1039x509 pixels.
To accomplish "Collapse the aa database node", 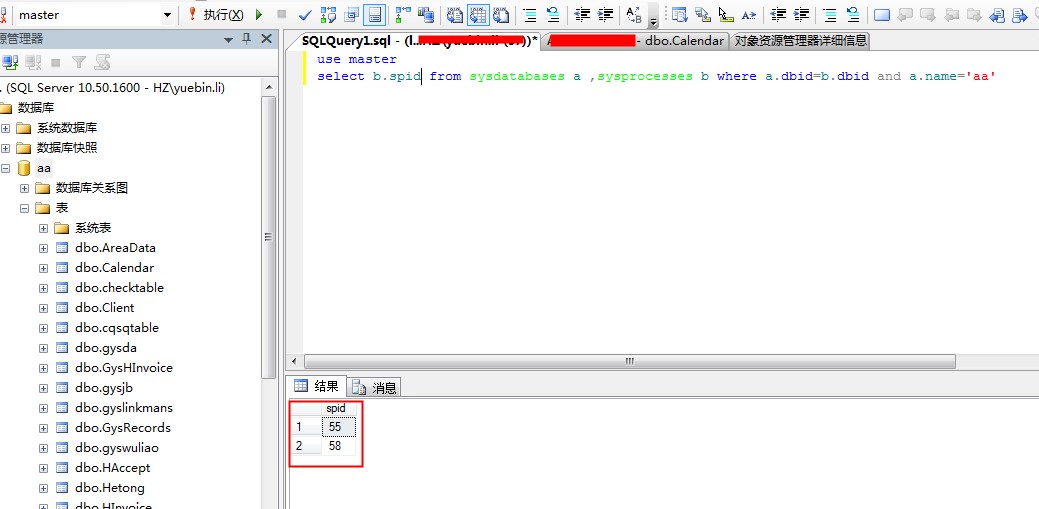I will click(6, 168).
